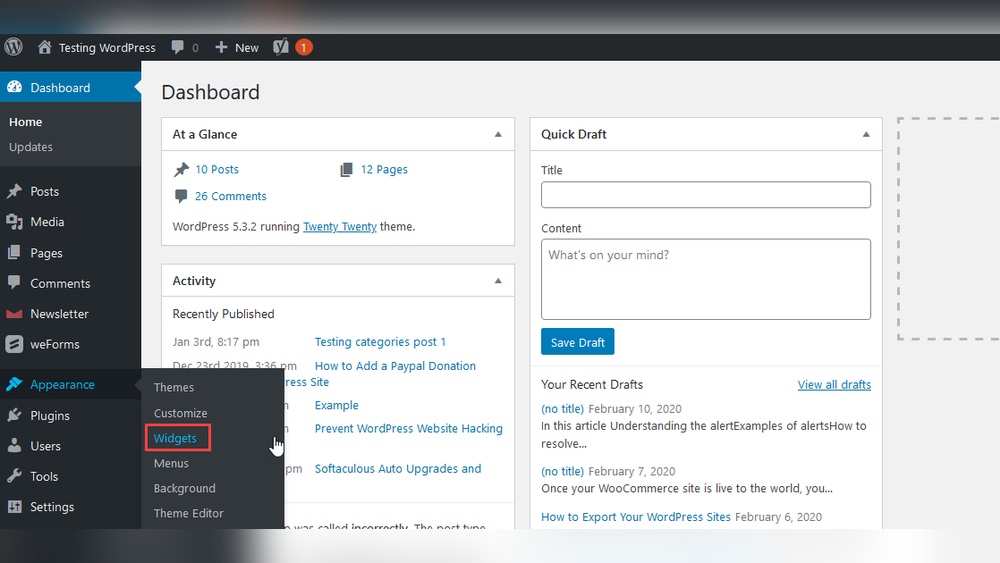Click the bubble icon next to 26 Comments
Viewport: 1000px width, 563px height.
coord(181,196)
